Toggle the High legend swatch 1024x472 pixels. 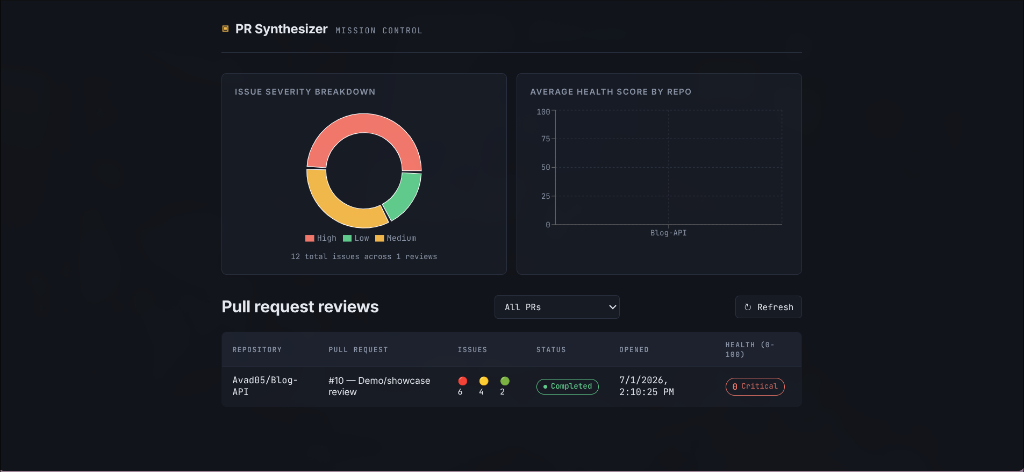310,238
